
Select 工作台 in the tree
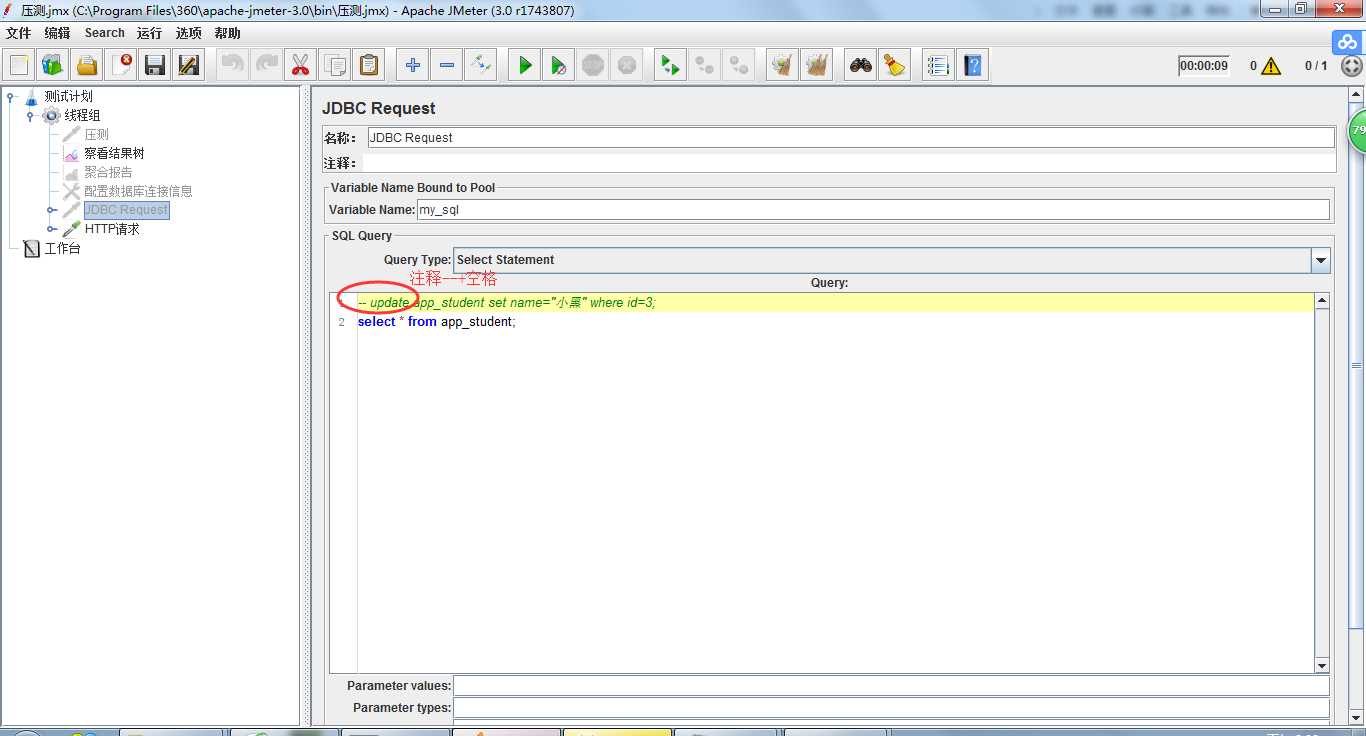click(62, 248)
